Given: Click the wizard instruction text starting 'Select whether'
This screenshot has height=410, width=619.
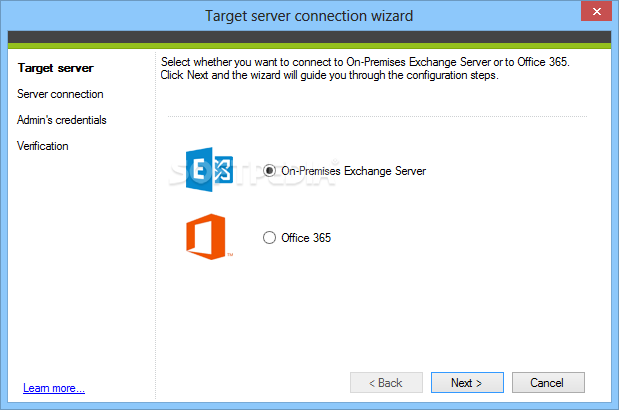Looking at the screenshot, I should pos(365,68).
